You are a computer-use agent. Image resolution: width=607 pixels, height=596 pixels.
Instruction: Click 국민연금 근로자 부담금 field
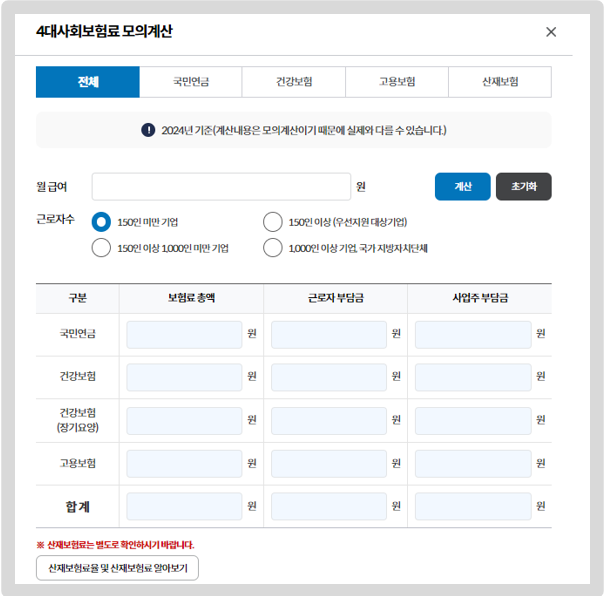pyautogui.click(x=329, y=335)
